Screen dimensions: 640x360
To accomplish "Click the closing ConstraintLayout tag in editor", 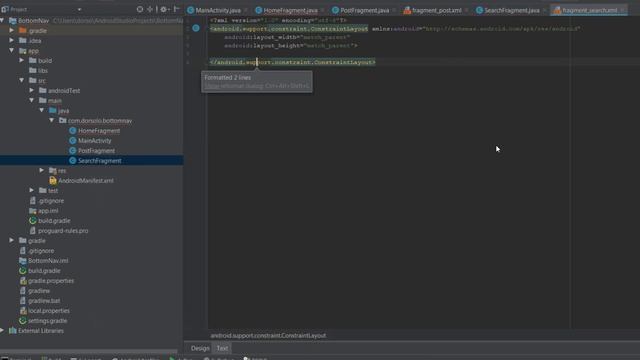I will (x=293, y=62).
